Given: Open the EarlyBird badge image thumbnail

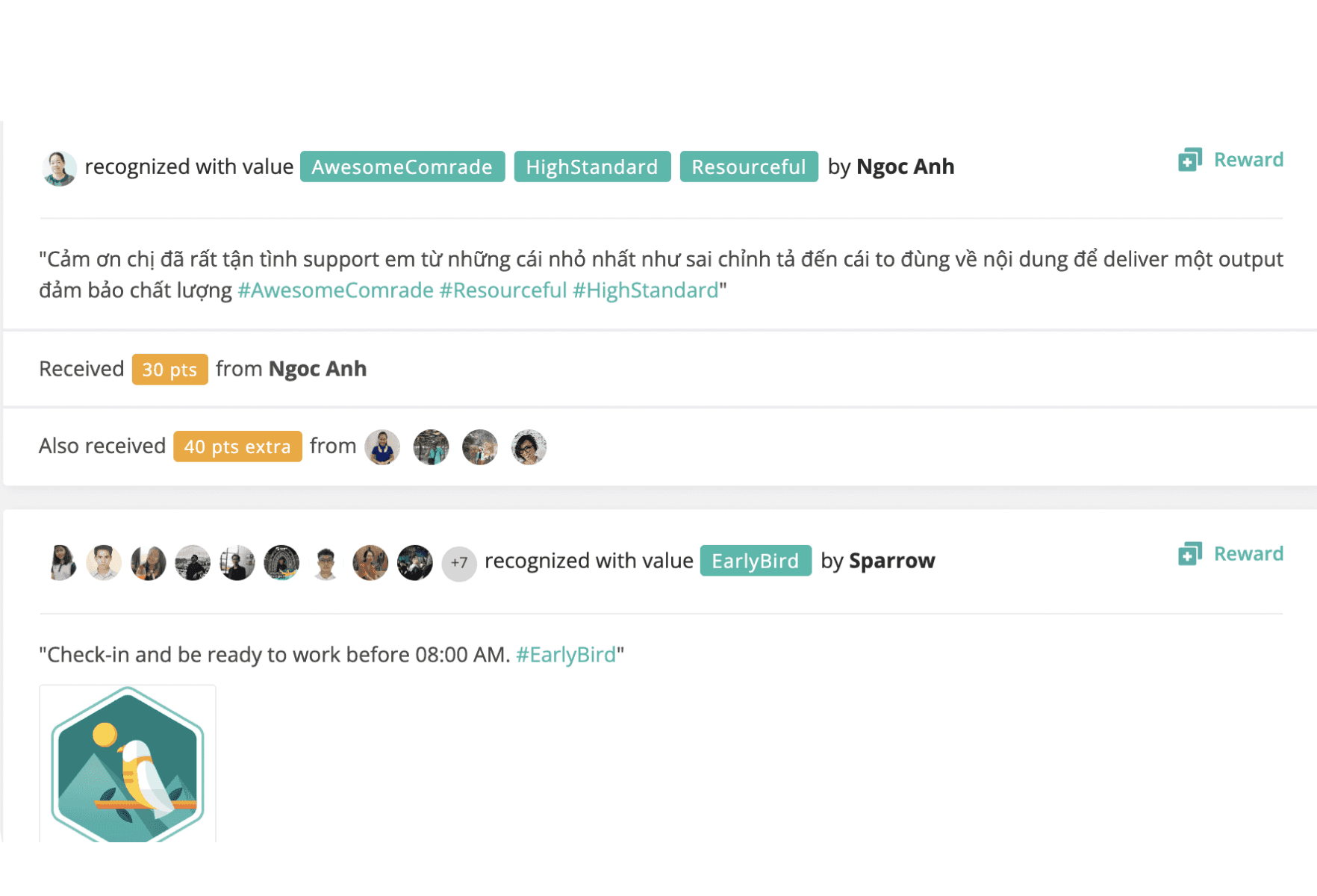Looking at the screenshot, I should pyautogui.click(x=128, y=764).
